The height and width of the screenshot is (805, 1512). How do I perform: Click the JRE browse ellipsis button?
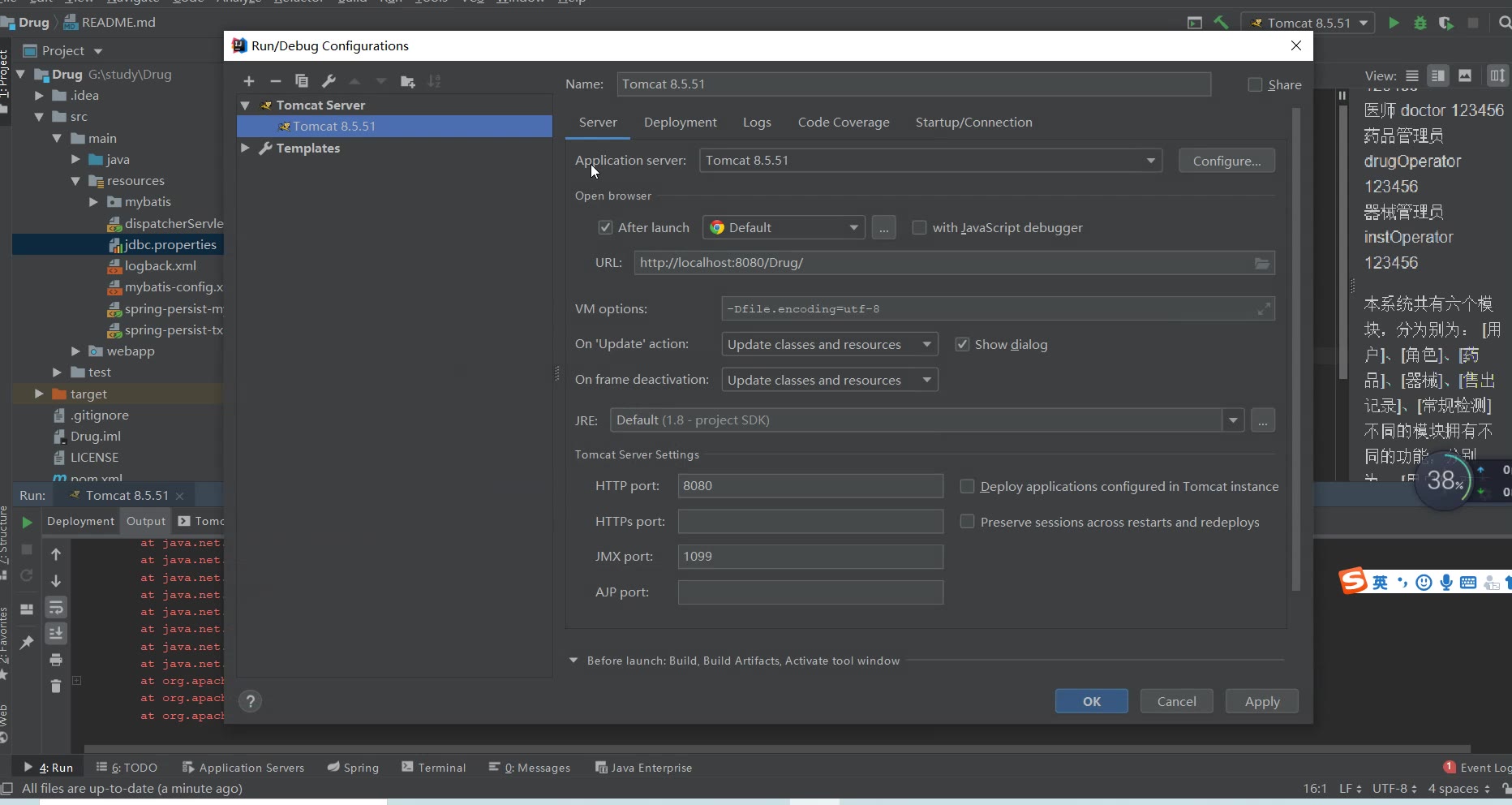click(x=1262, y=420)
